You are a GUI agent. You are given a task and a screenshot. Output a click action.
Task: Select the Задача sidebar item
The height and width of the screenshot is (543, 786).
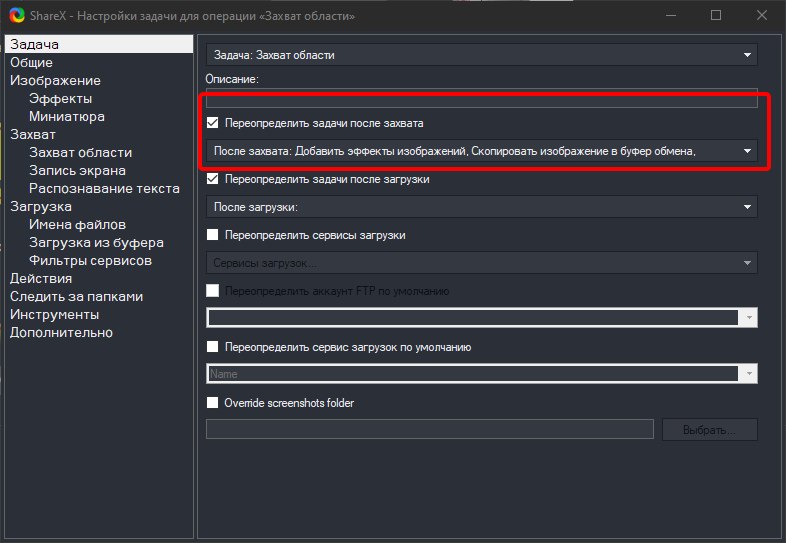(x=99, y=44)
